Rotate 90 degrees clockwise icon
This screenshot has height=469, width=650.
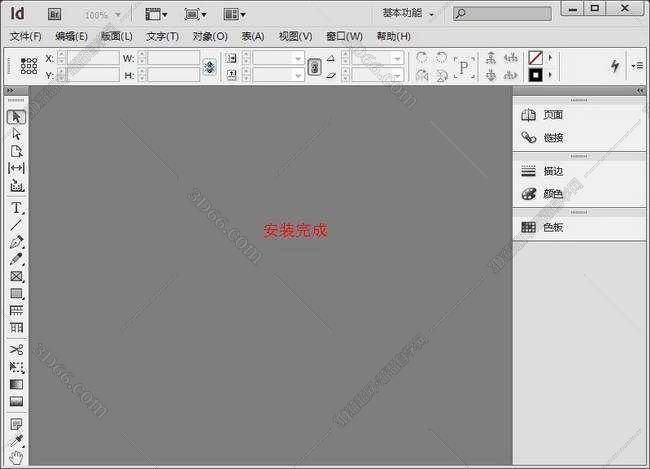coord(422,57)
